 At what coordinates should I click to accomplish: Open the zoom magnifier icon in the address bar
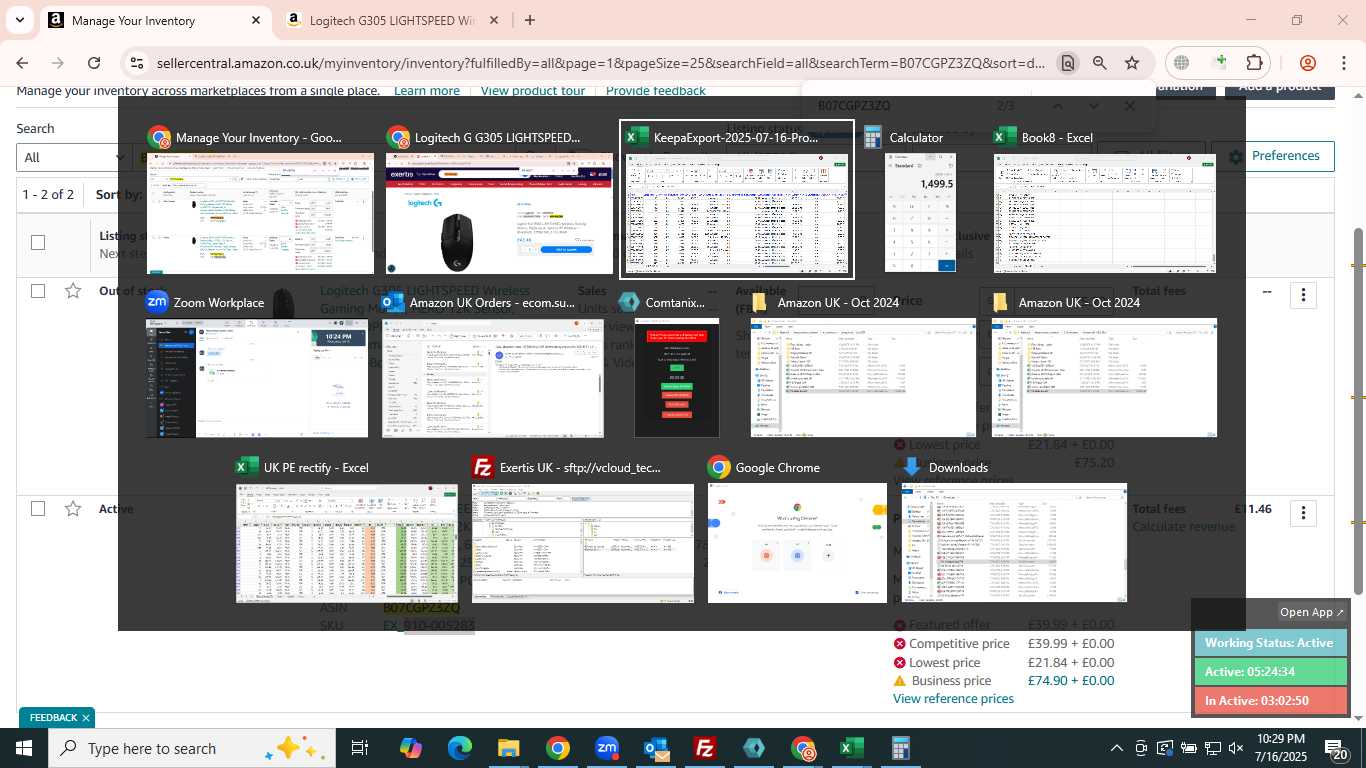pyautogui.click(x=1100, y=63)
